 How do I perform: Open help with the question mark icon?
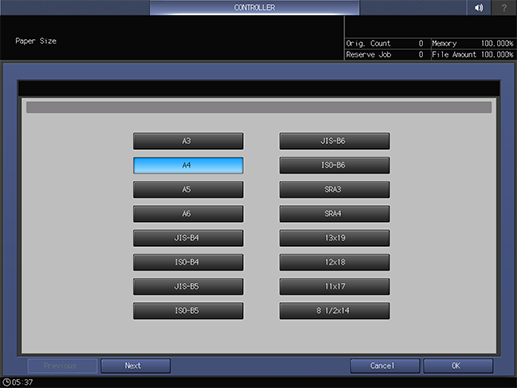(504, 7)
